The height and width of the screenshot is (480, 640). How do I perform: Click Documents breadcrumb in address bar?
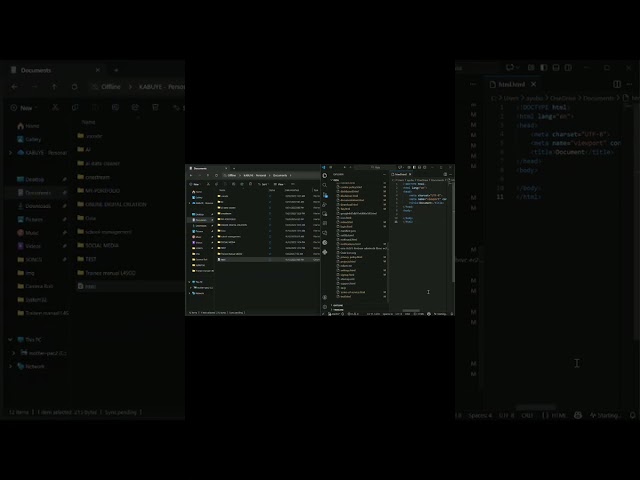point(280,175)
